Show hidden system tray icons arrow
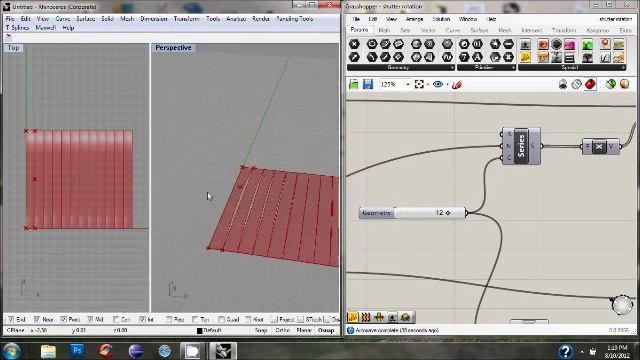This screenshot has width=640, height=360. tap(582, 351)
